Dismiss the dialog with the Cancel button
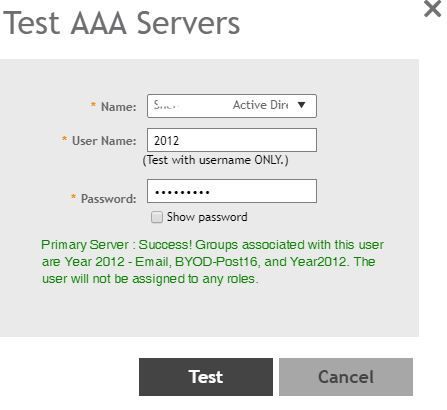The height and width of the screenshot is (410, 447). 346,377
